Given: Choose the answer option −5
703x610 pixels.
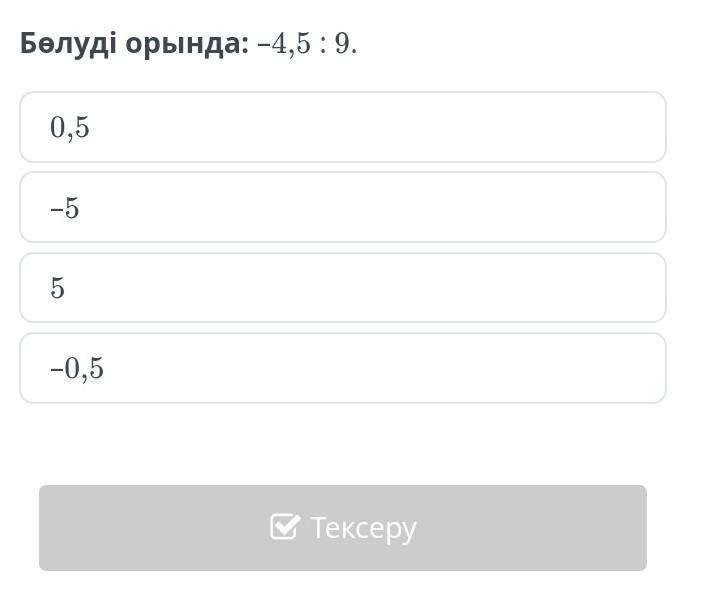Looking at the screenshot, I should click(x=343, y=207).
